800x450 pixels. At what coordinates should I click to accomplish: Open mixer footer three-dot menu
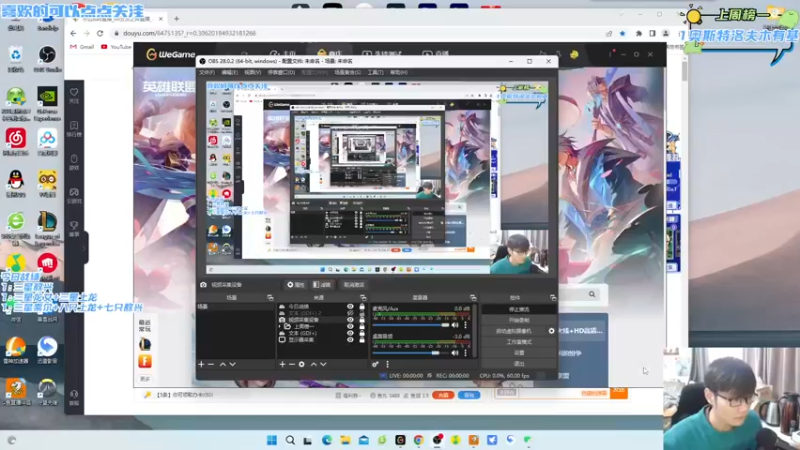point(387,364)
